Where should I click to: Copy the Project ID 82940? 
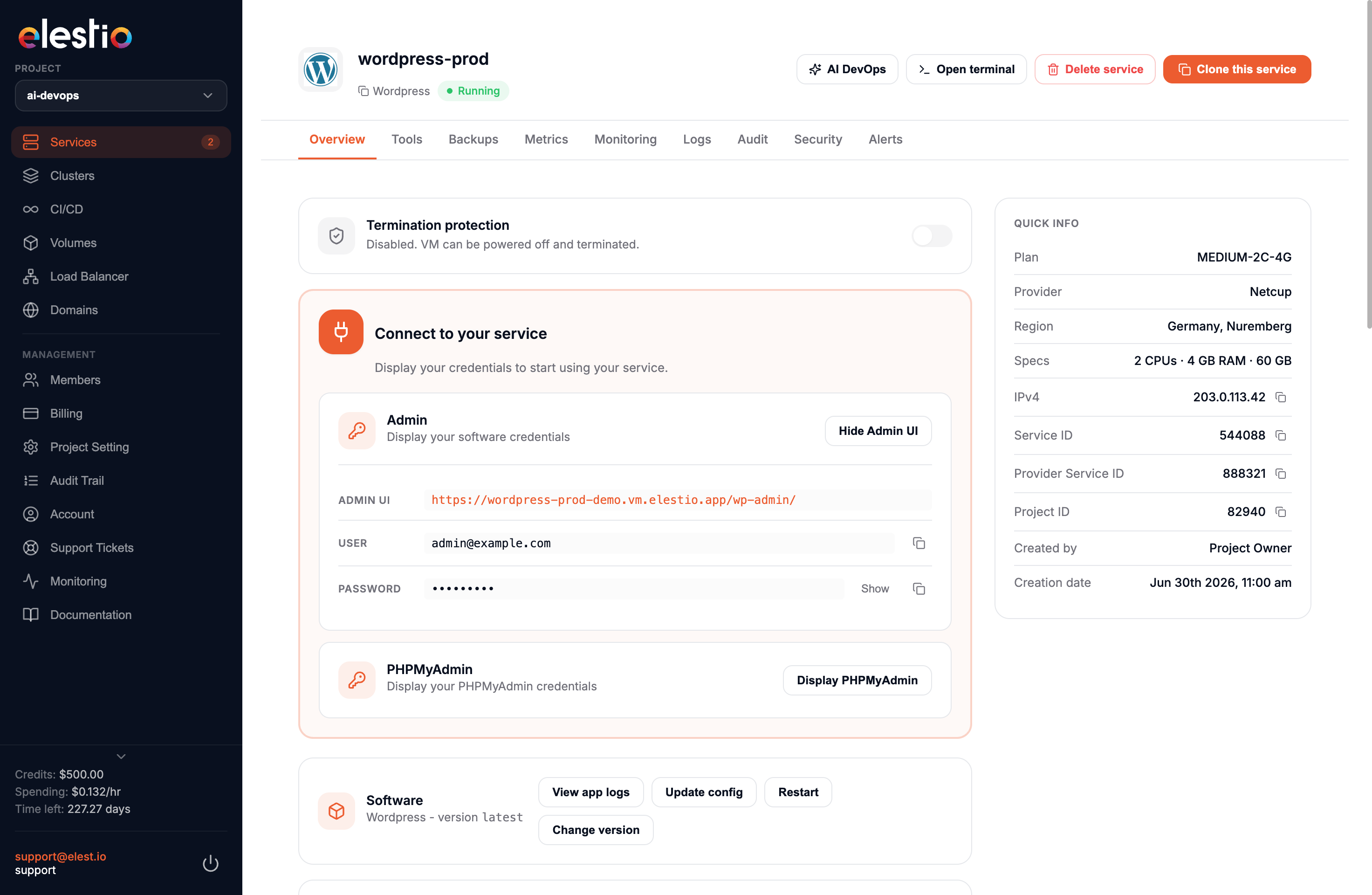coord(1280,511)
